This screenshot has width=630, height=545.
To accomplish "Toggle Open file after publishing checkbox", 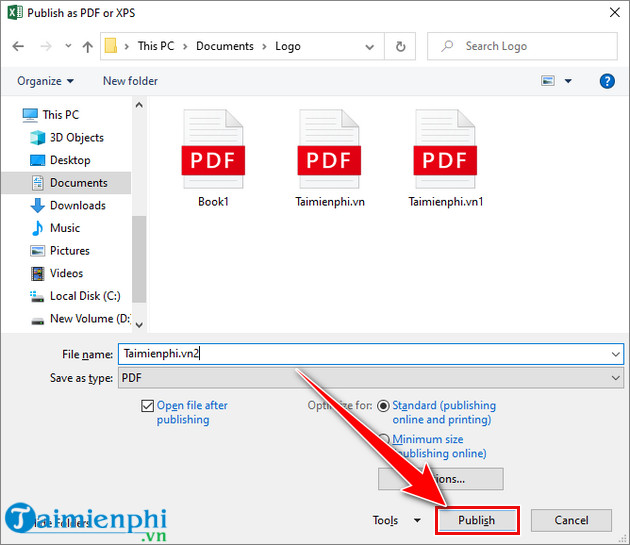I will click(x=147, y=406).
